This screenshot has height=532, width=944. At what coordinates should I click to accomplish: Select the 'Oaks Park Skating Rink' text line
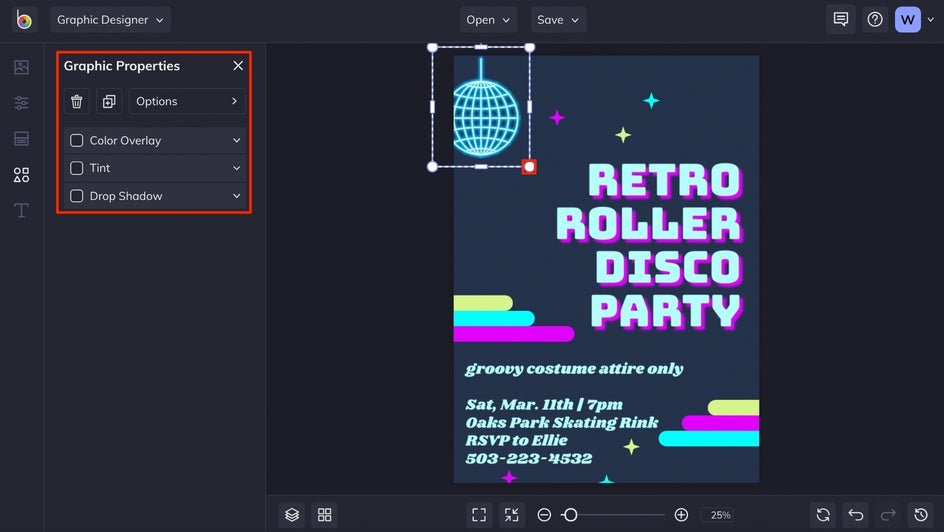[x=562, y=422]
